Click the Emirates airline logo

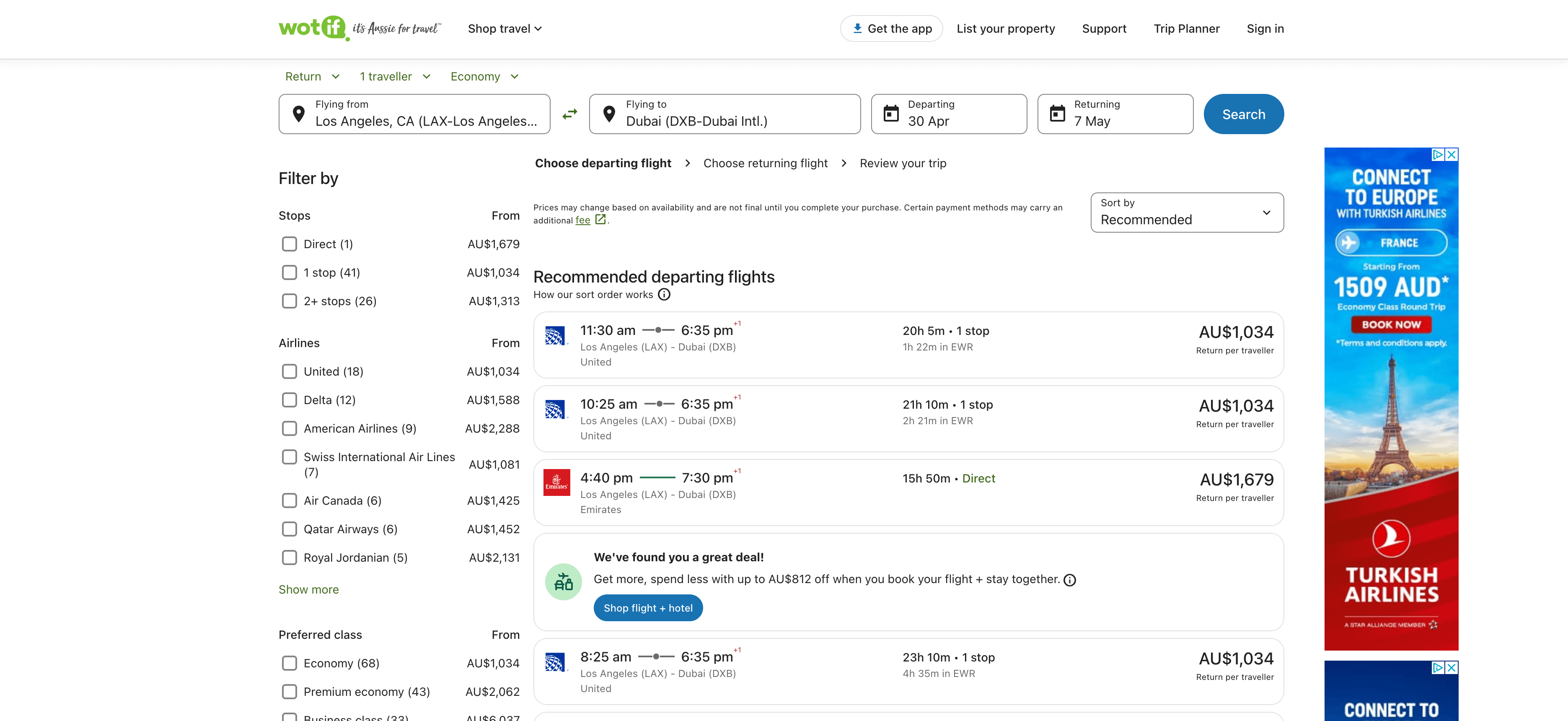pos(556,482)
